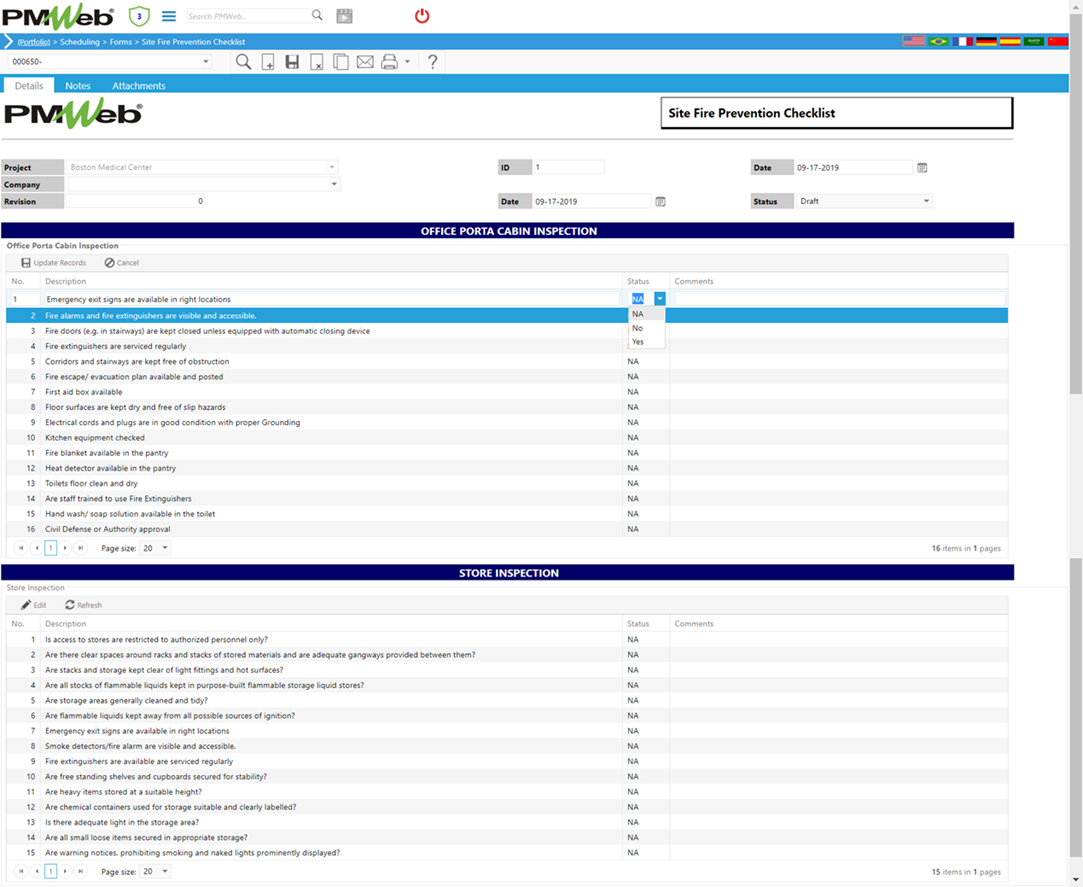Expand the Project dropdown
1083x887 pixels.
[332, 167]
